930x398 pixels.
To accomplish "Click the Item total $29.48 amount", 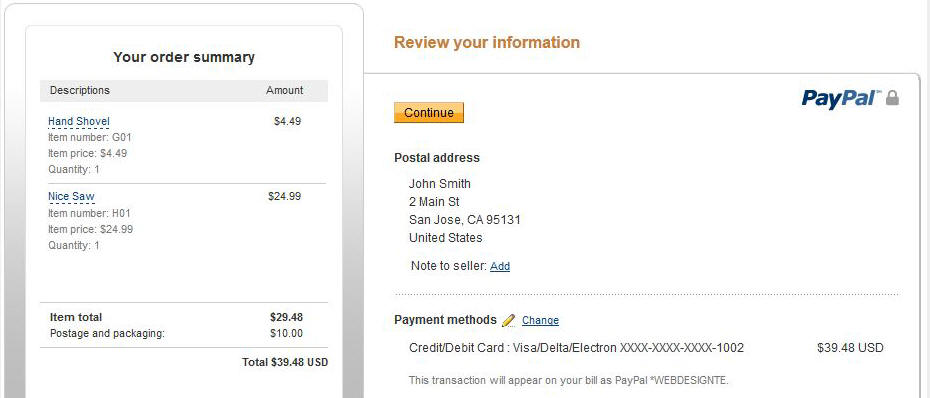I will 286,317.
